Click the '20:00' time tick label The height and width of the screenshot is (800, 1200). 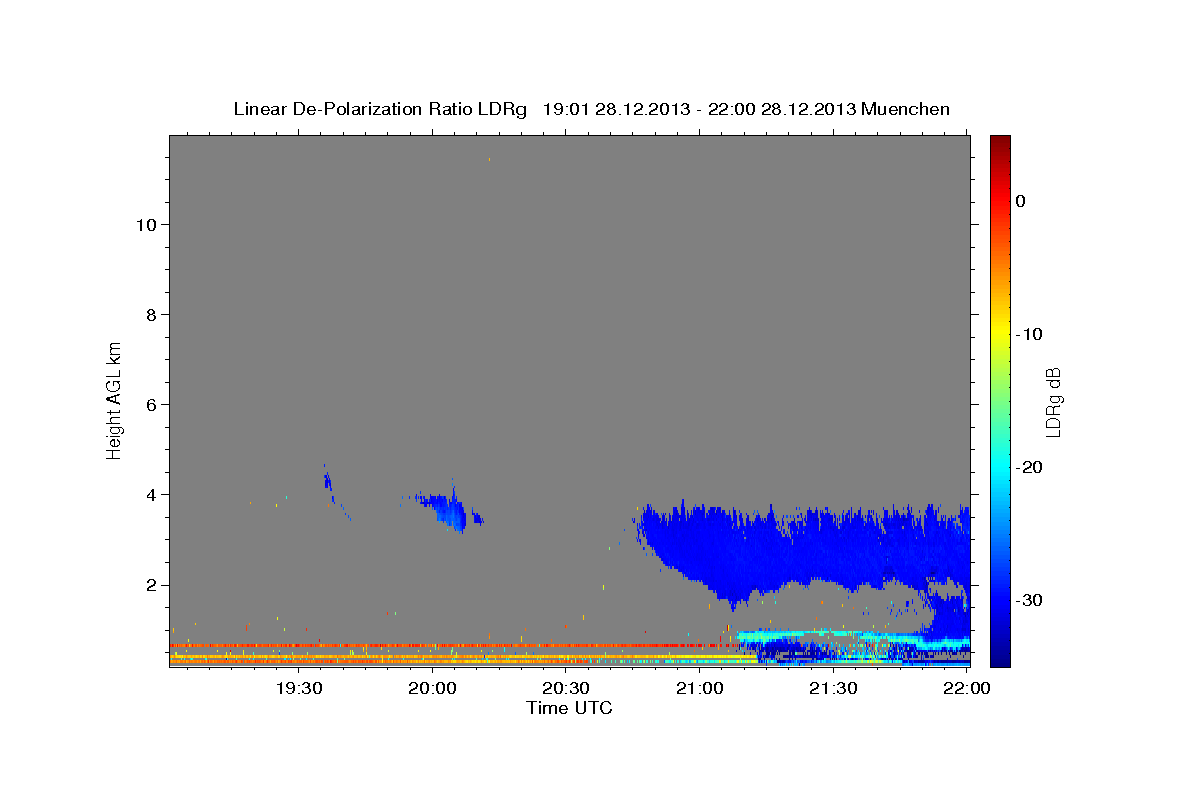click(432, 689)
